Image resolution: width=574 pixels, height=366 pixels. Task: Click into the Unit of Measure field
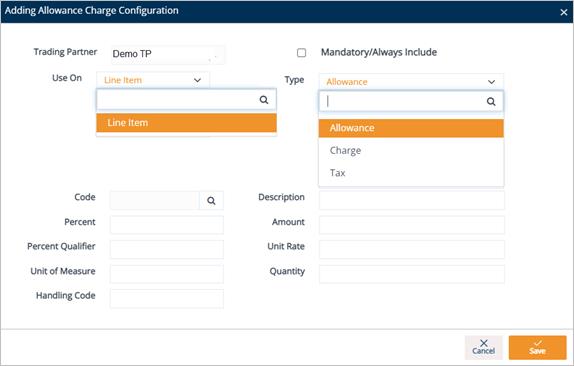[167, 274]
